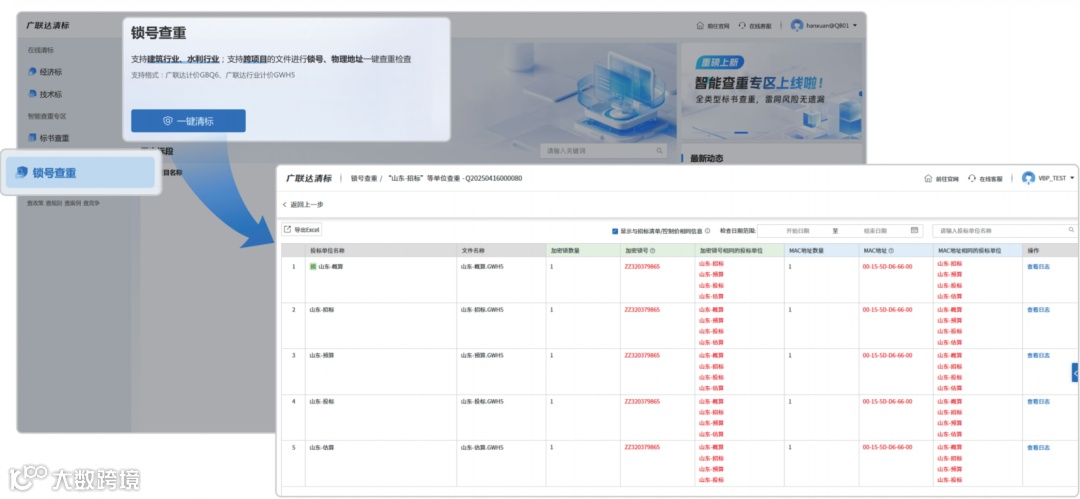Open the VBP_TEST user dropdown
Image resolution: width=1080 pixels, height=499 pixels.
click(1048, 178)
